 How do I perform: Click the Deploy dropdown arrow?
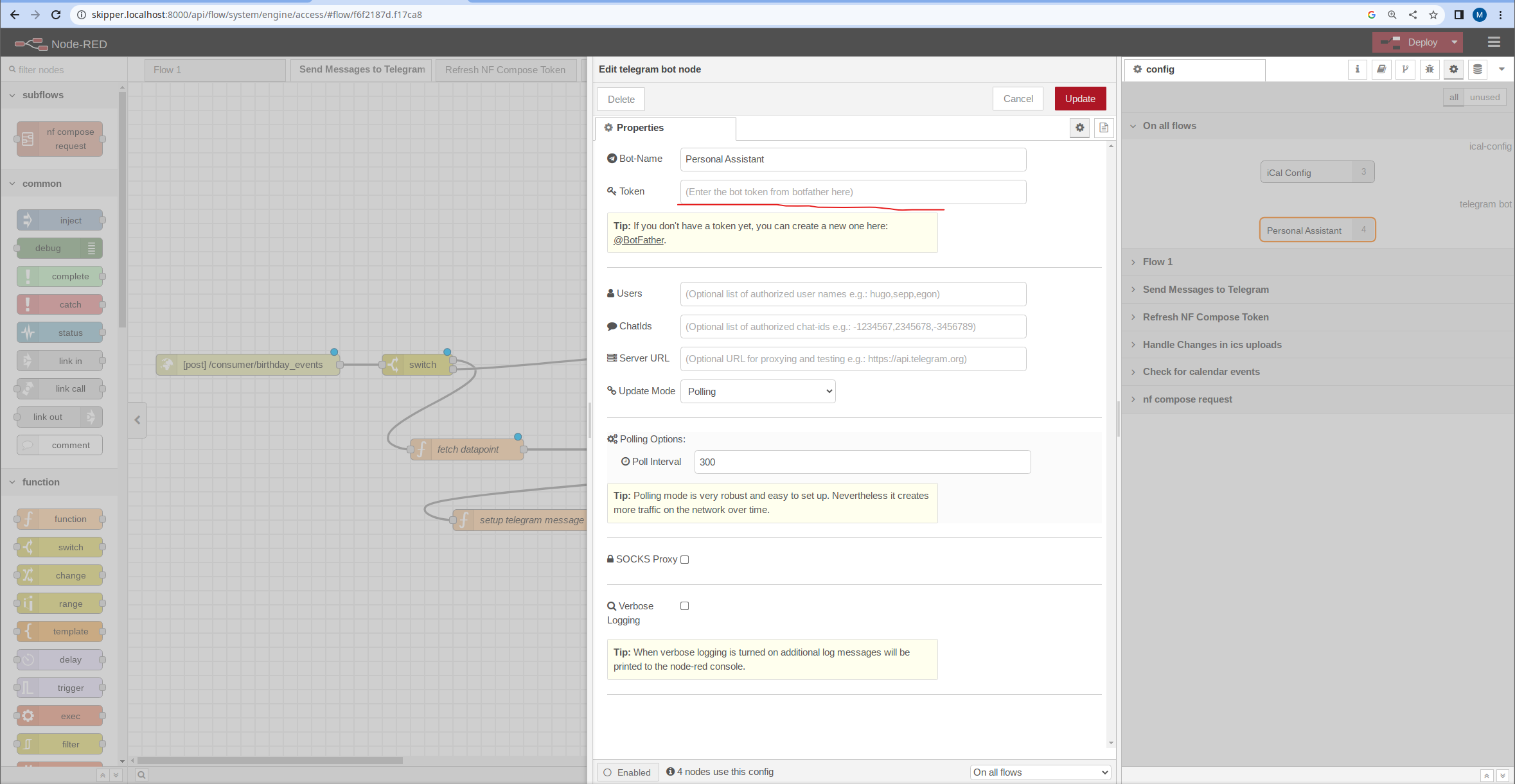click(1455, 42)
